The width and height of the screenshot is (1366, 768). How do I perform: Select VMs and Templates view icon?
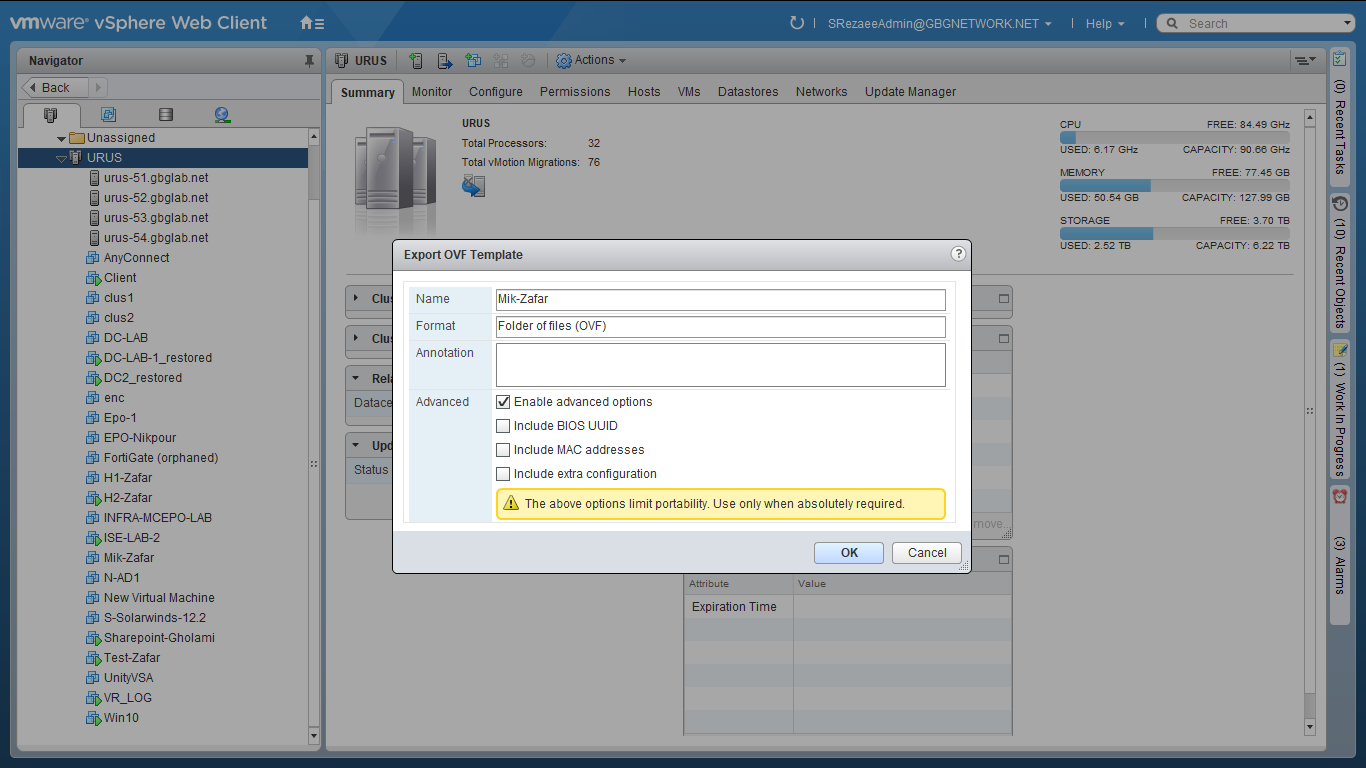coord(109,115)
